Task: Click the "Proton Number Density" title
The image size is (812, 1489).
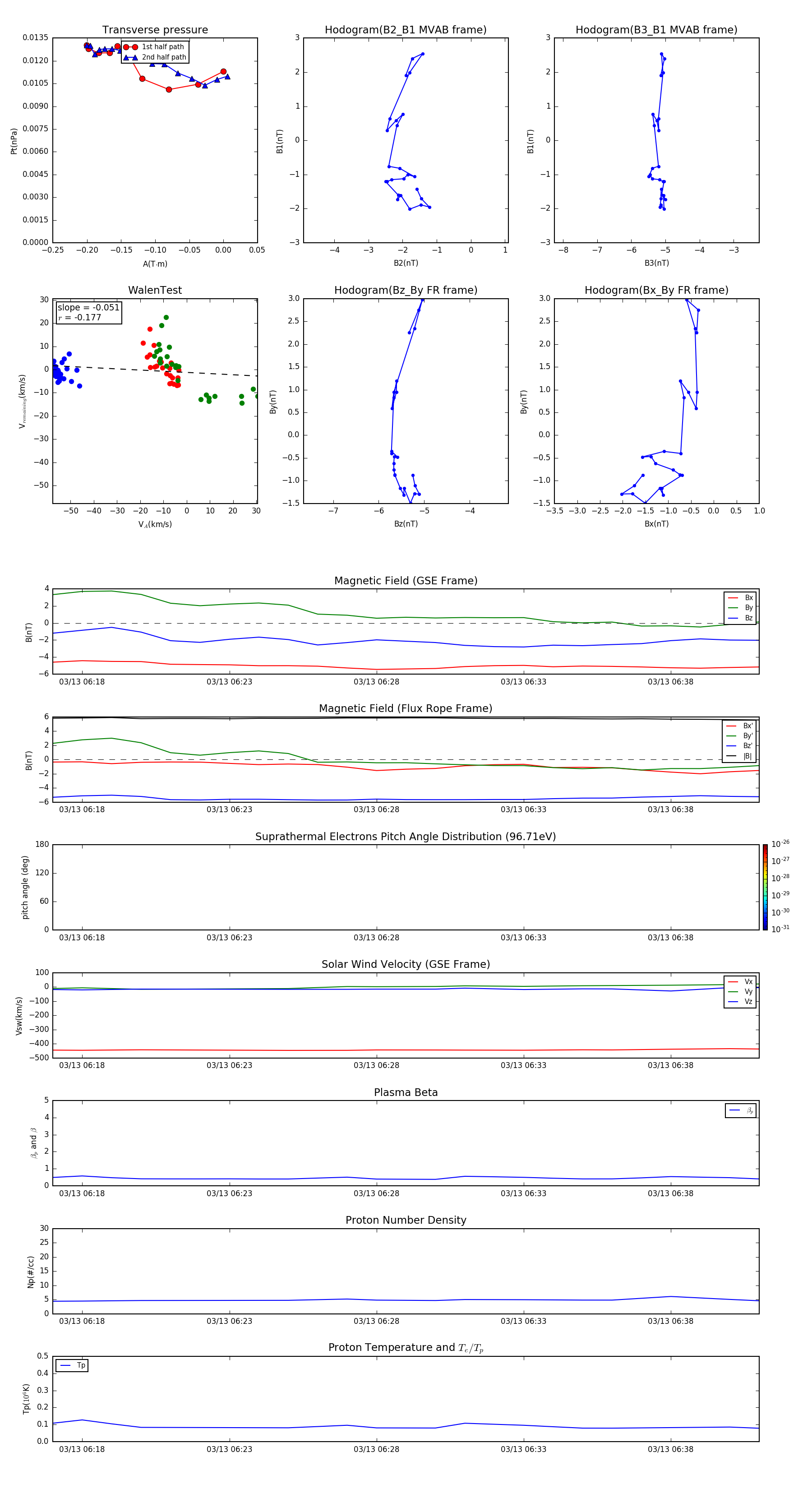Action: tap(406, 1220)
